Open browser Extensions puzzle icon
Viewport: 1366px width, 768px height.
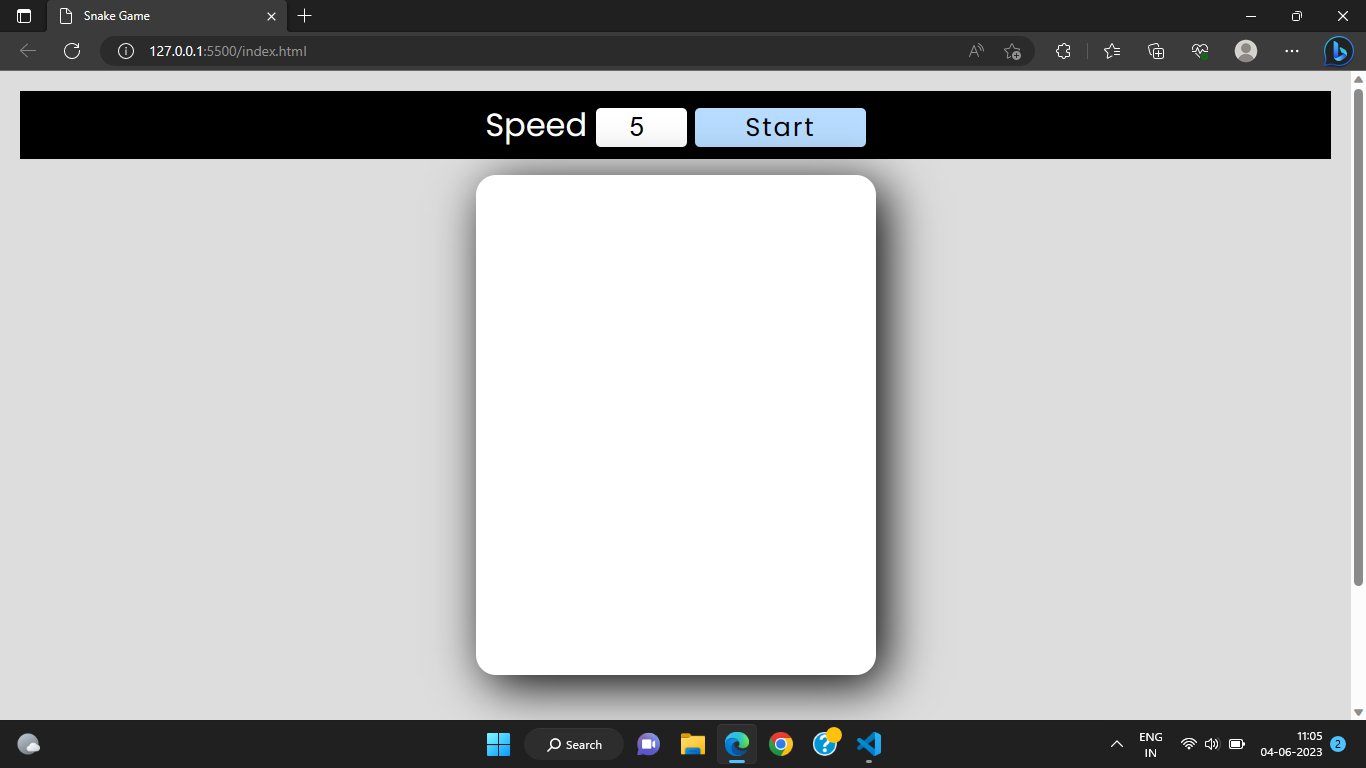1063,51
